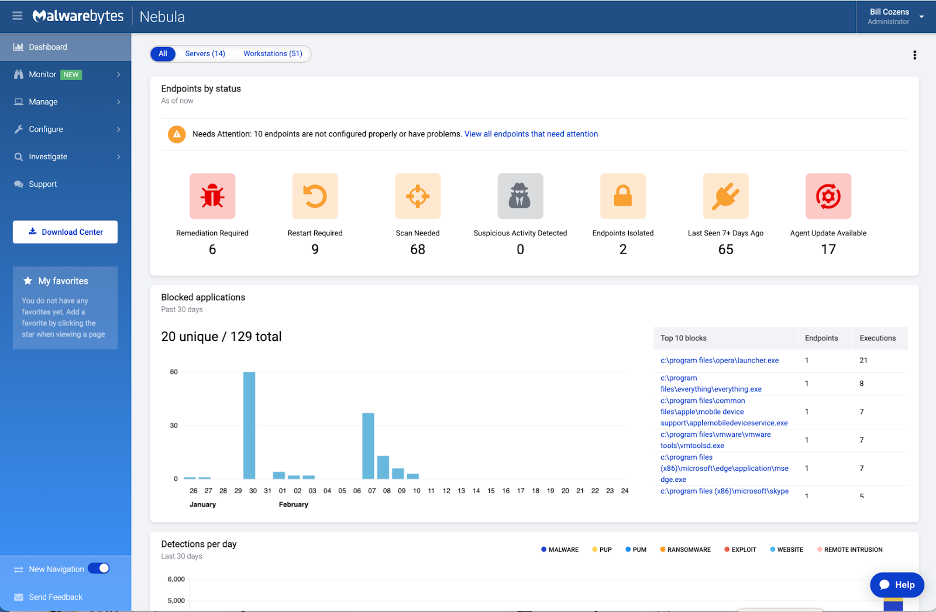The width and height of the screenshot is (936, 612).
Task: Click the Manage laptop icon
Action: pyautogui.click(x=19, y=102)
